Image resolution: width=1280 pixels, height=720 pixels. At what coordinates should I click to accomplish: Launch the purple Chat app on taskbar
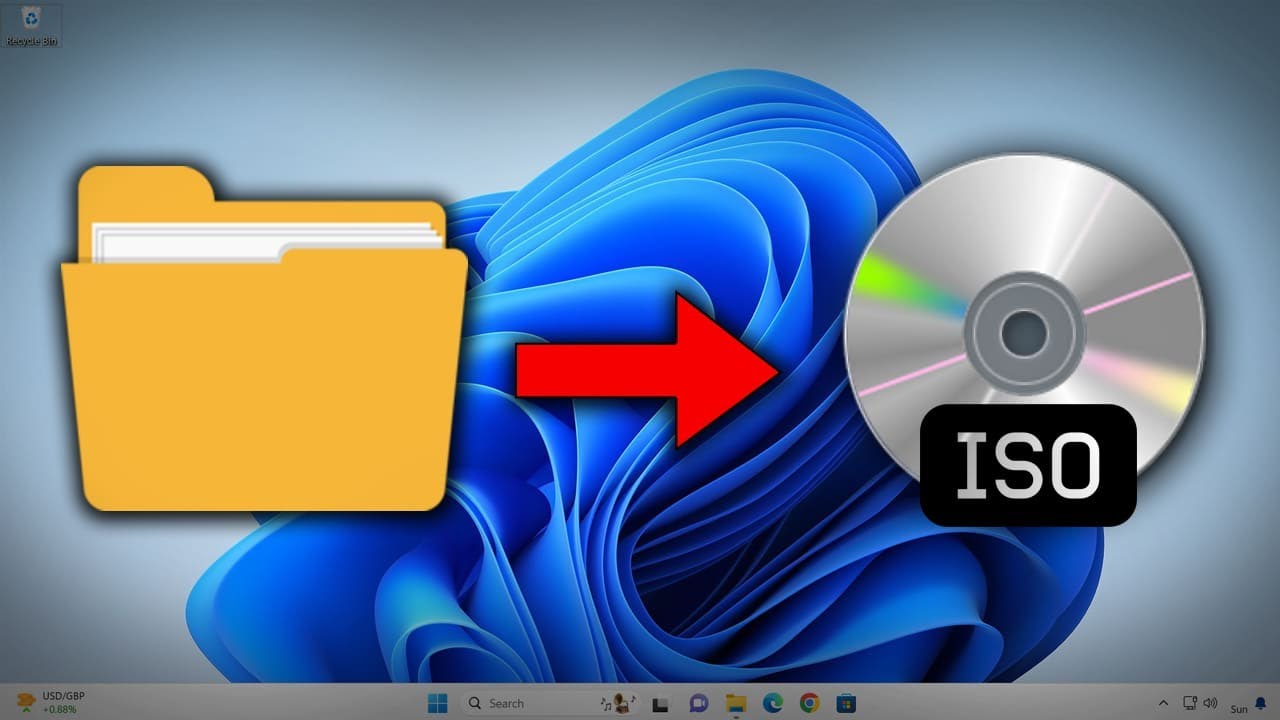[698, 704]
